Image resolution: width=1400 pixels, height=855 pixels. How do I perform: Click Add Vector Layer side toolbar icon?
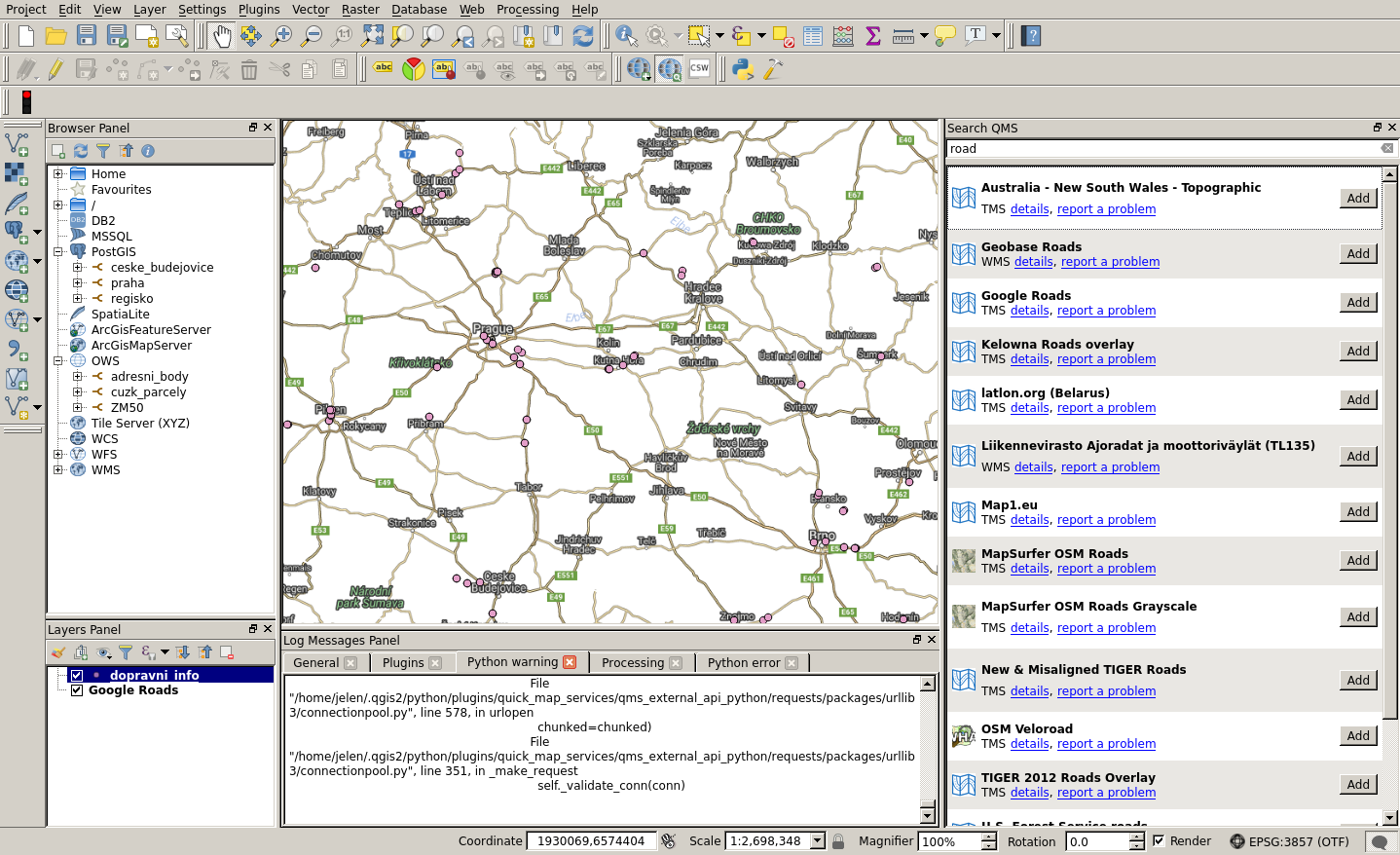(x=17, y=144)
